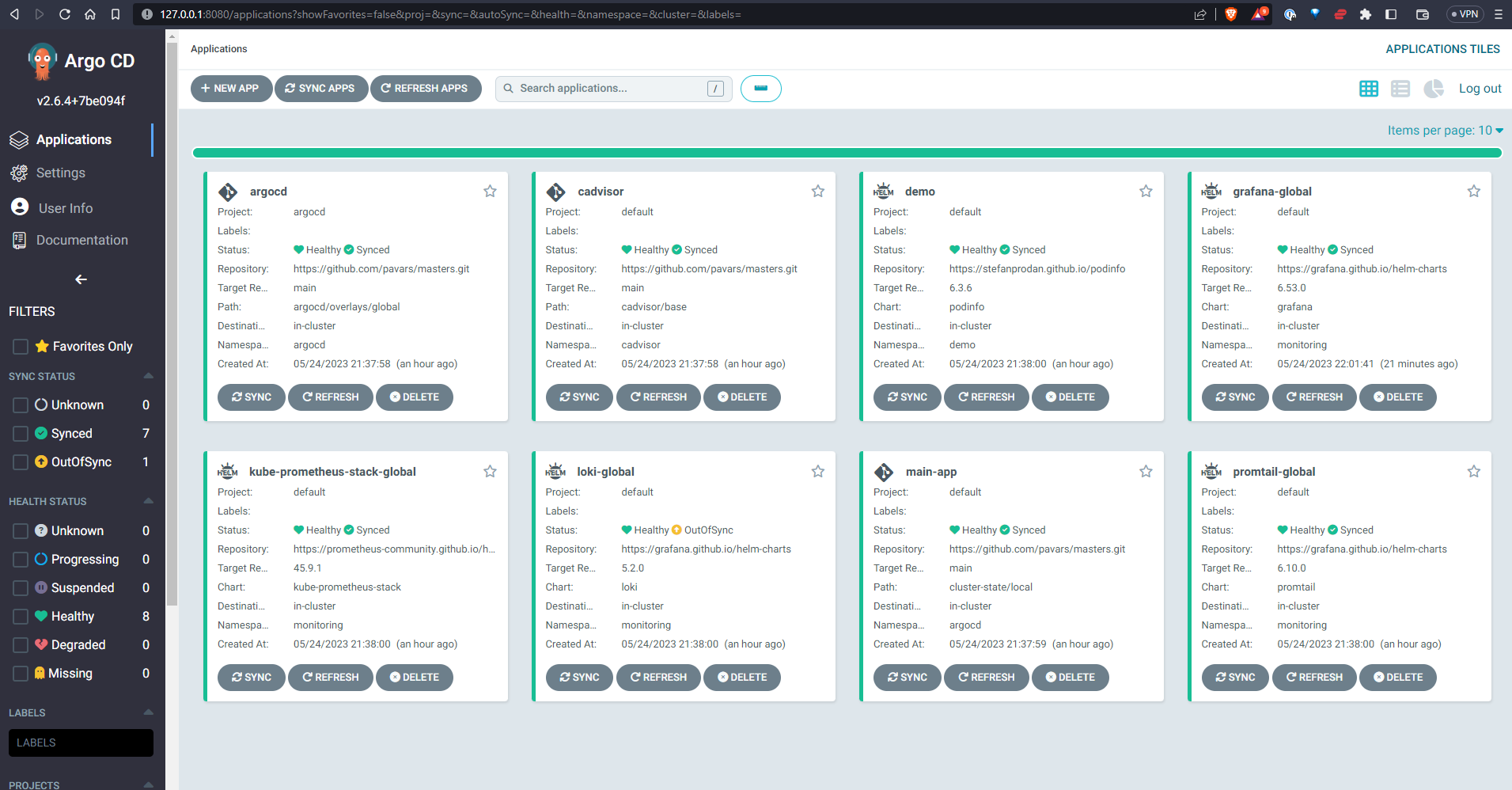Star the cadvisor application
Viewport: 1512px width, 790px height.
pos(818,191)
